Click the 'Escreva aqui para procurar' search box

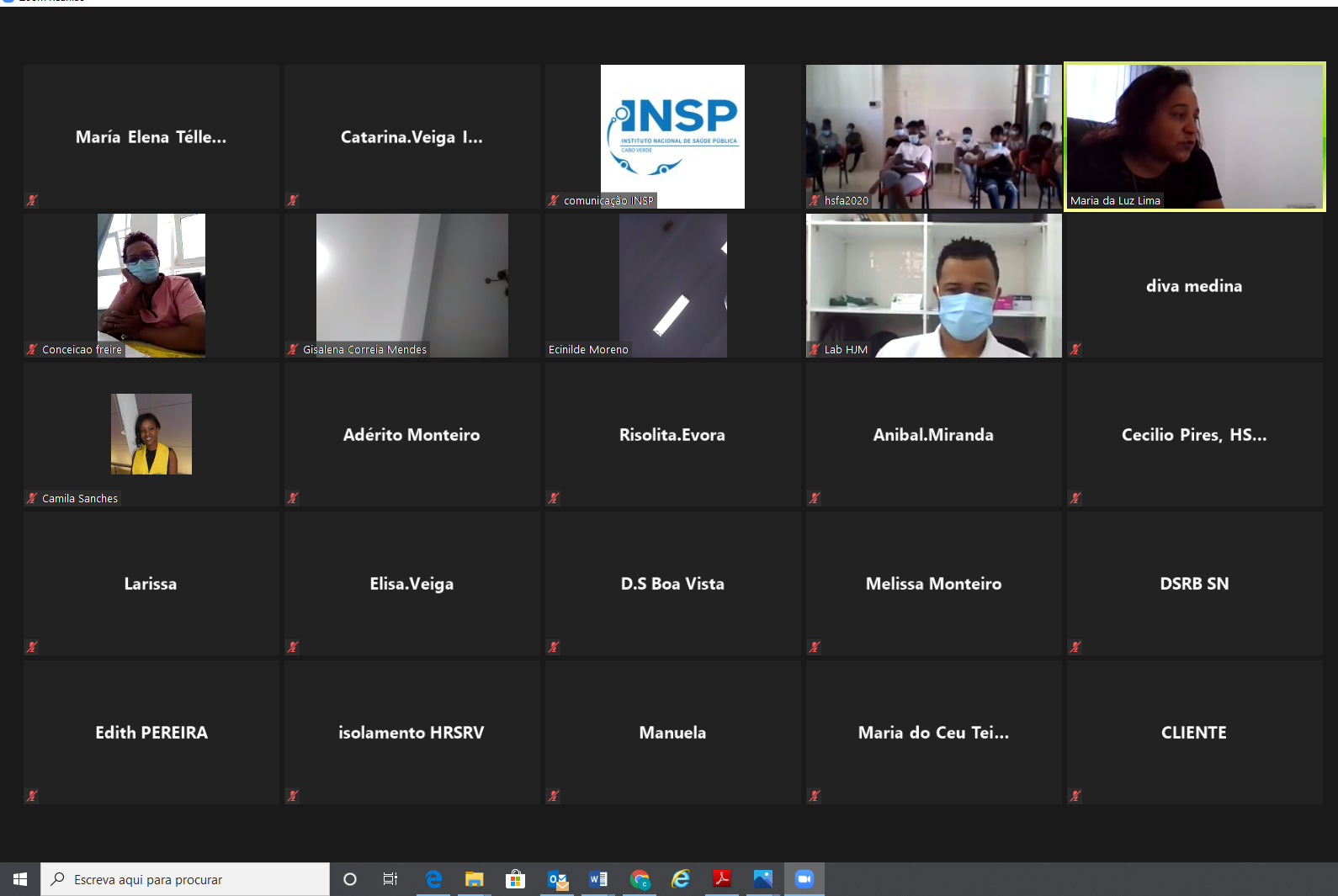185,879
